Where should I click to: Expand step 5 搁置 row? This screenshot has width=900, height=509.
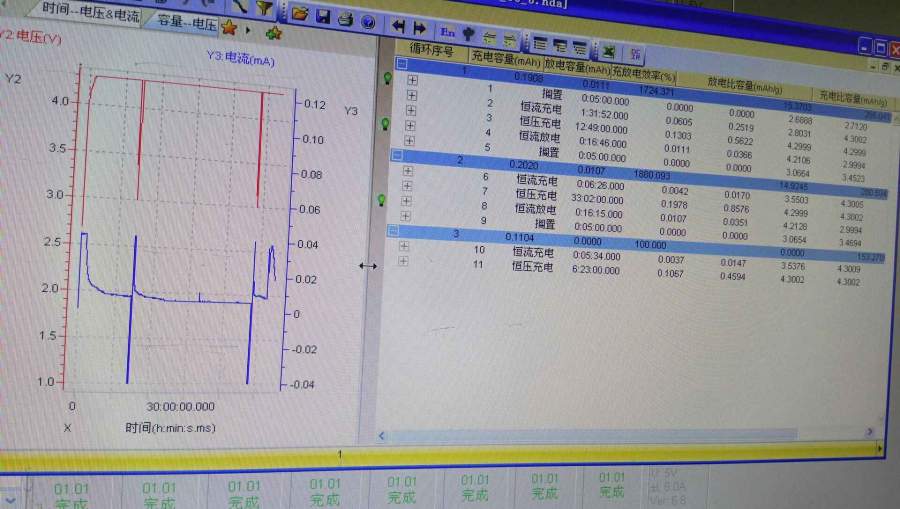[x=409, y=141]
